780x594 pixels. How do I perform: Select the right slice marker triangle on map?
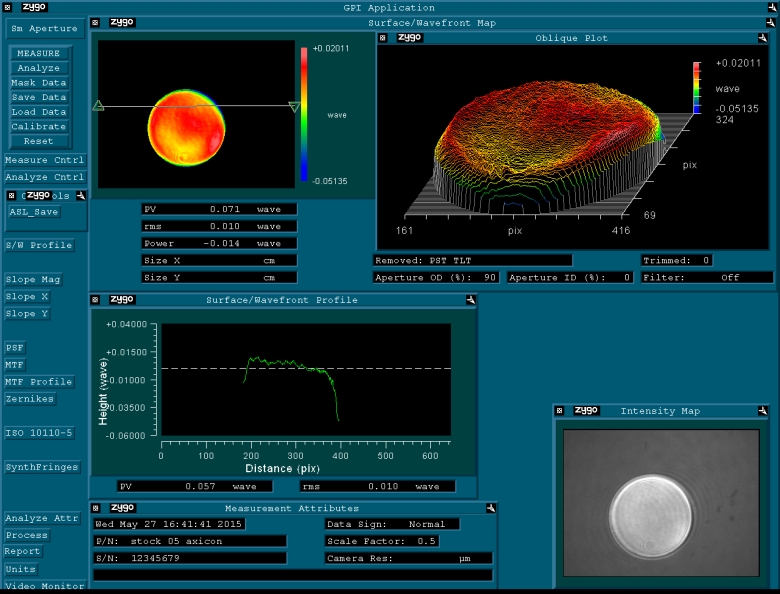294,107
